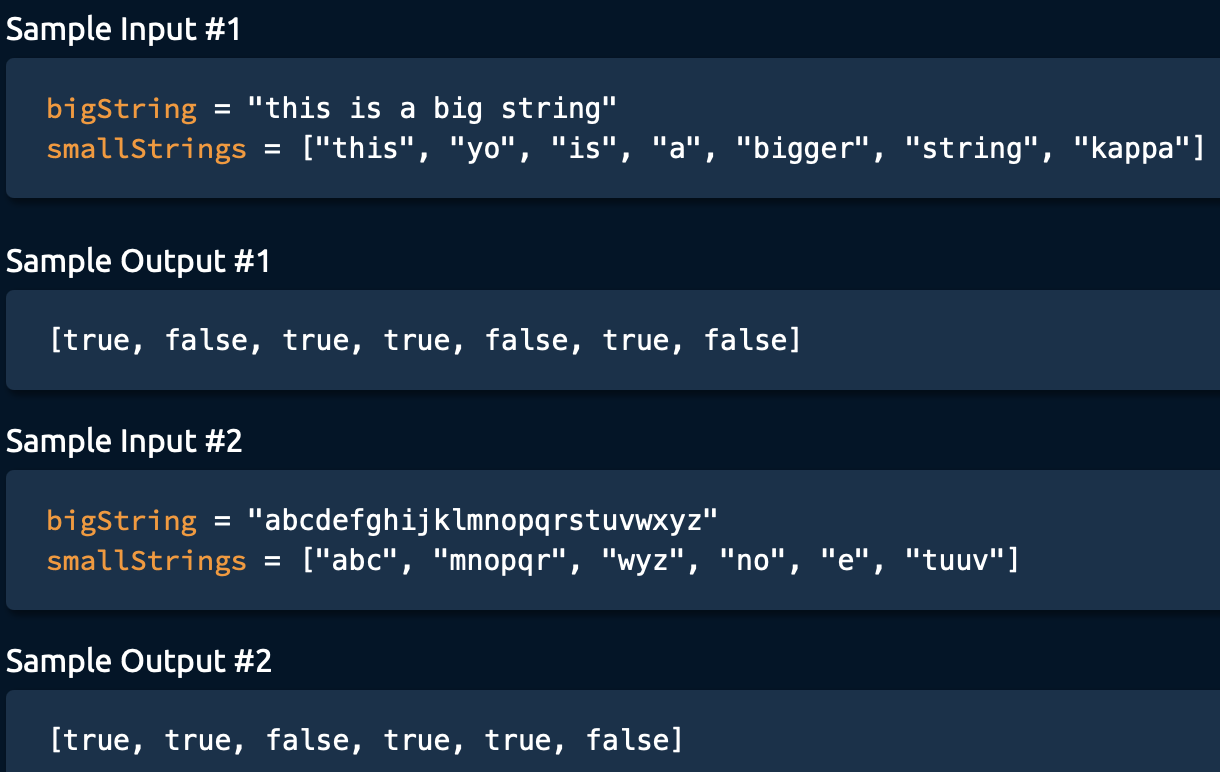Click the Sample Output #2 boolean array
This screenshot has height=772, width=1220.
coord(366,740)
